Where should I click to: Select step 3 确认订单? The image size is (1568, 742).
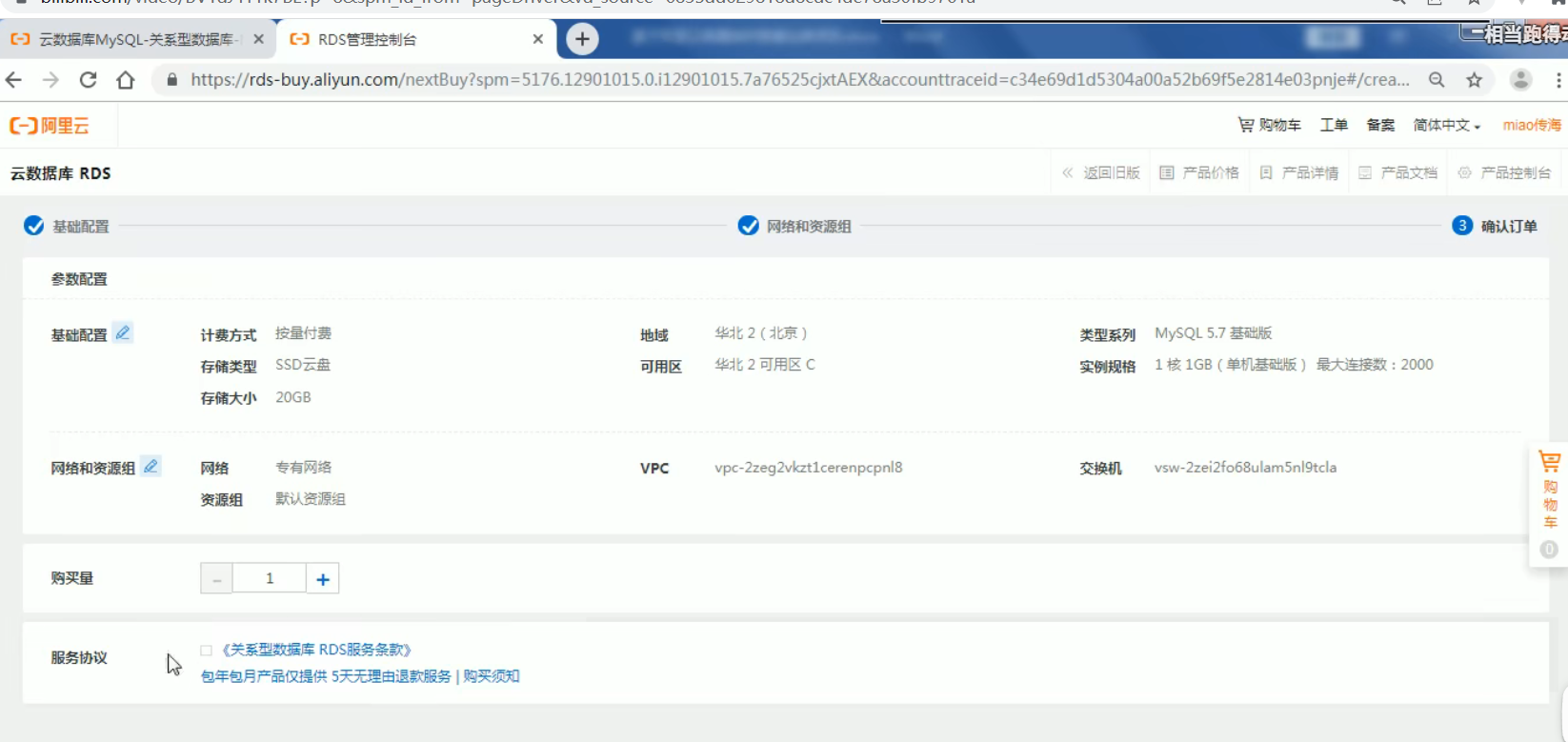coord(1495,226)
